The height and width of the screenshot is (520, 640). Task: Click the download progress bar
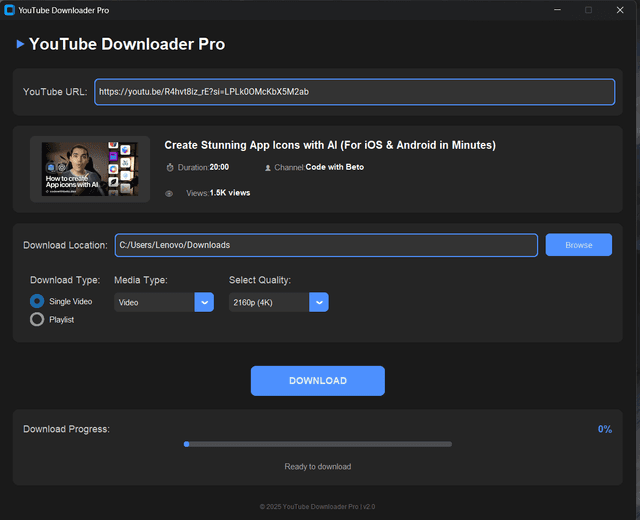point(318,444)
